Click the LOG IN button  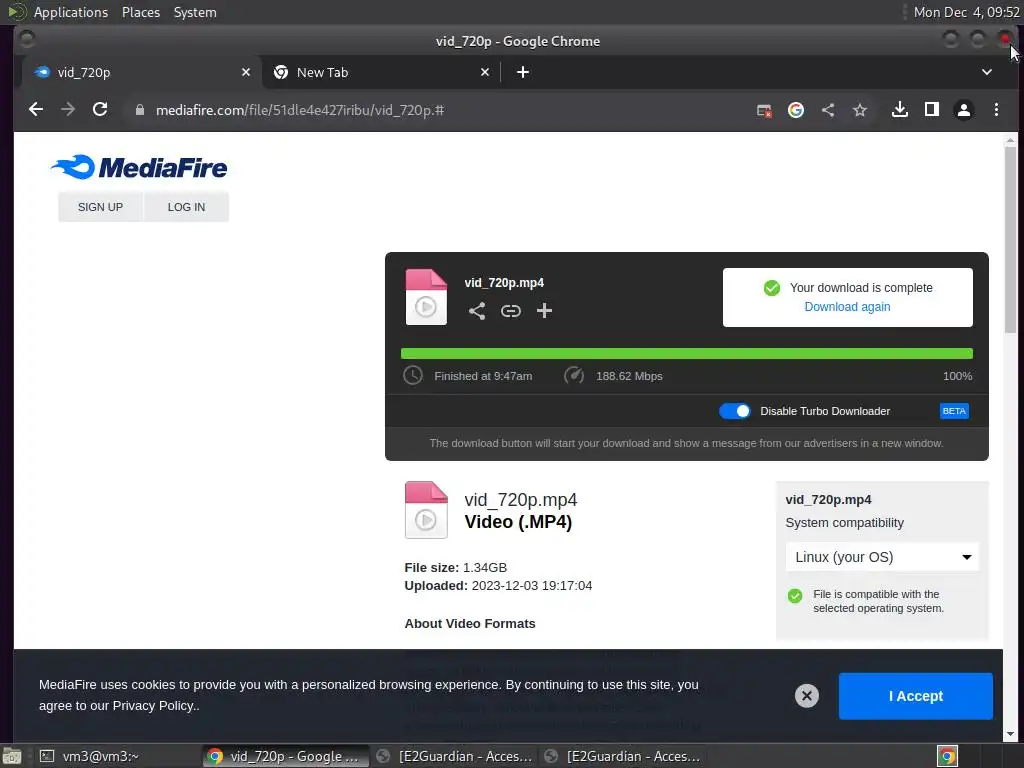(186, 207)
